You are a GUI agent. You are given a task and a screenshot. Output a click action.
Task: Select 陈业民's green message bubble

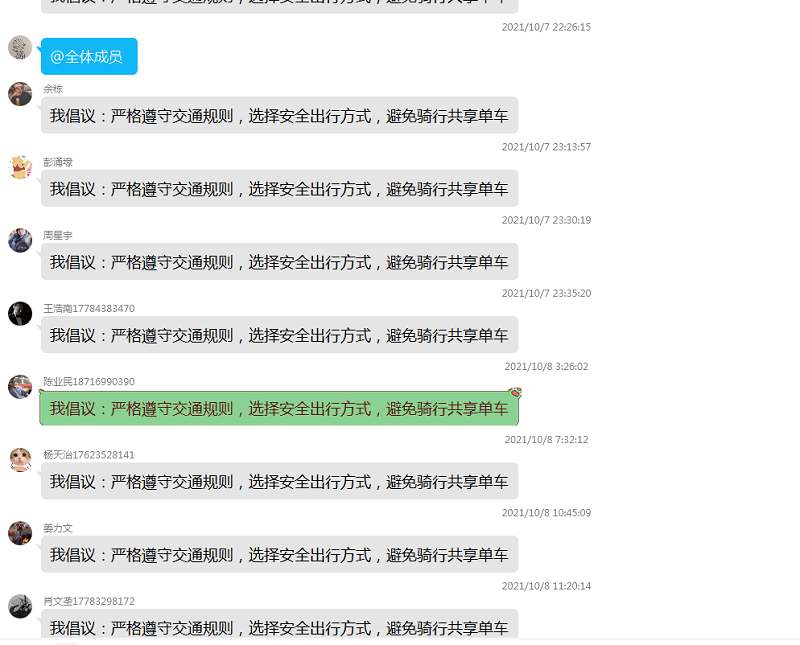tap(279, 409)
